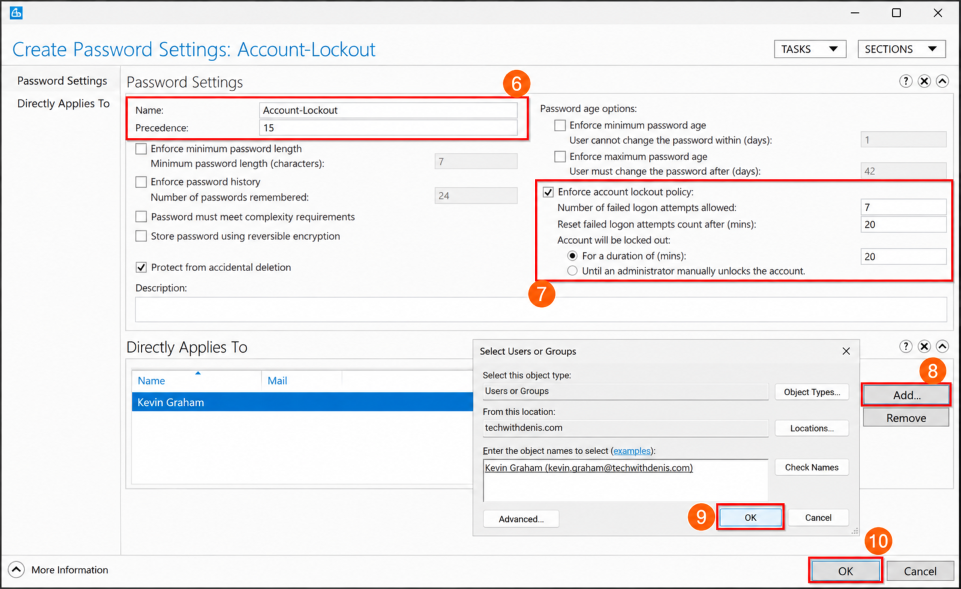Enable Enforce password history
This screenshot has height=589, width=961.
141,182
